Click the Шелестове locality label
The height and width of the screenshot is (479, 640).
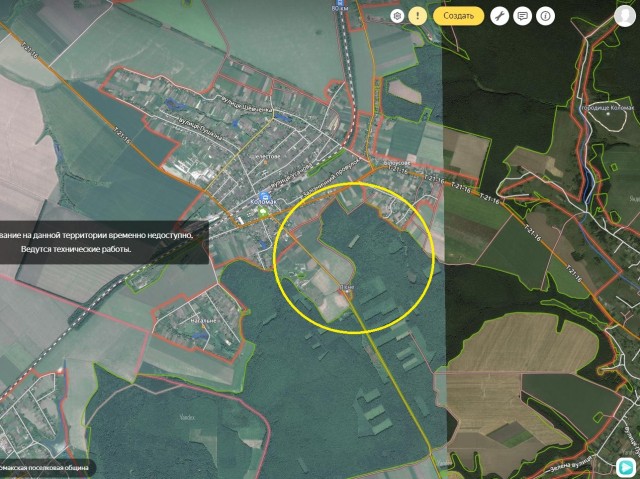(267, 156)
